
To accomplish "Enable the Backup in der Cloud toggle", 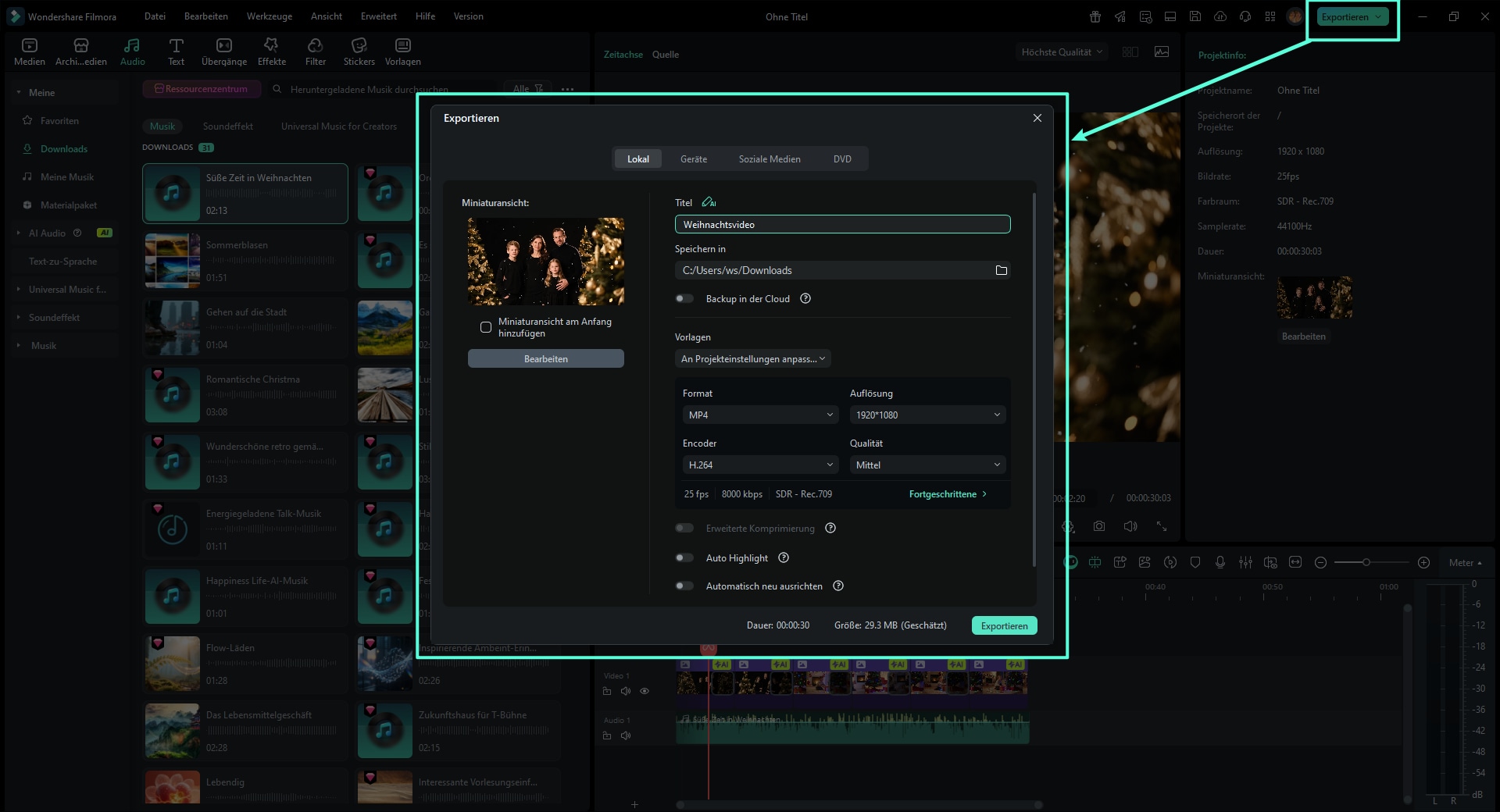I will 684,298.
